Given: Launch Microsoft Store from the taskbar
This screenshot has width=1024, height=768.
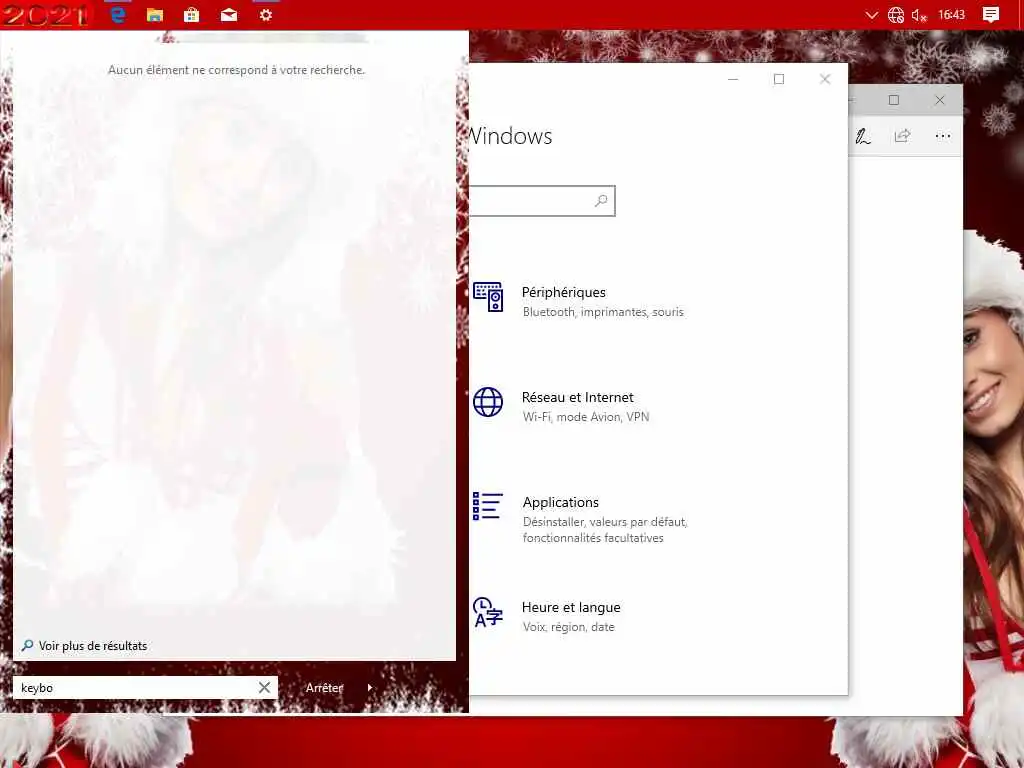Looking at the screenshot, I should 191,14.
